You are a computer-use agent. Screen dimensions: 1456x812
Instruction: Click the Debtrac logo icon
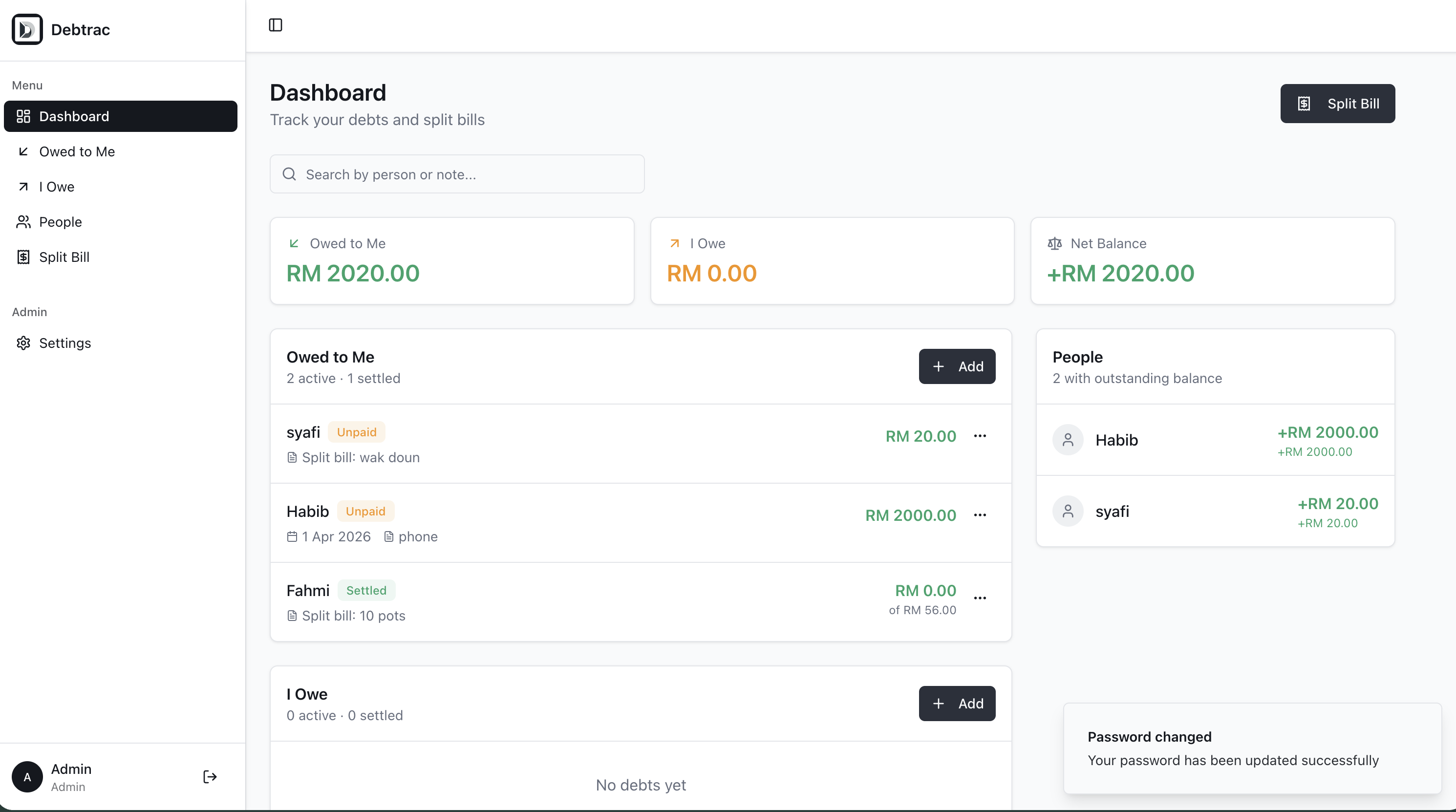[27, 29]
